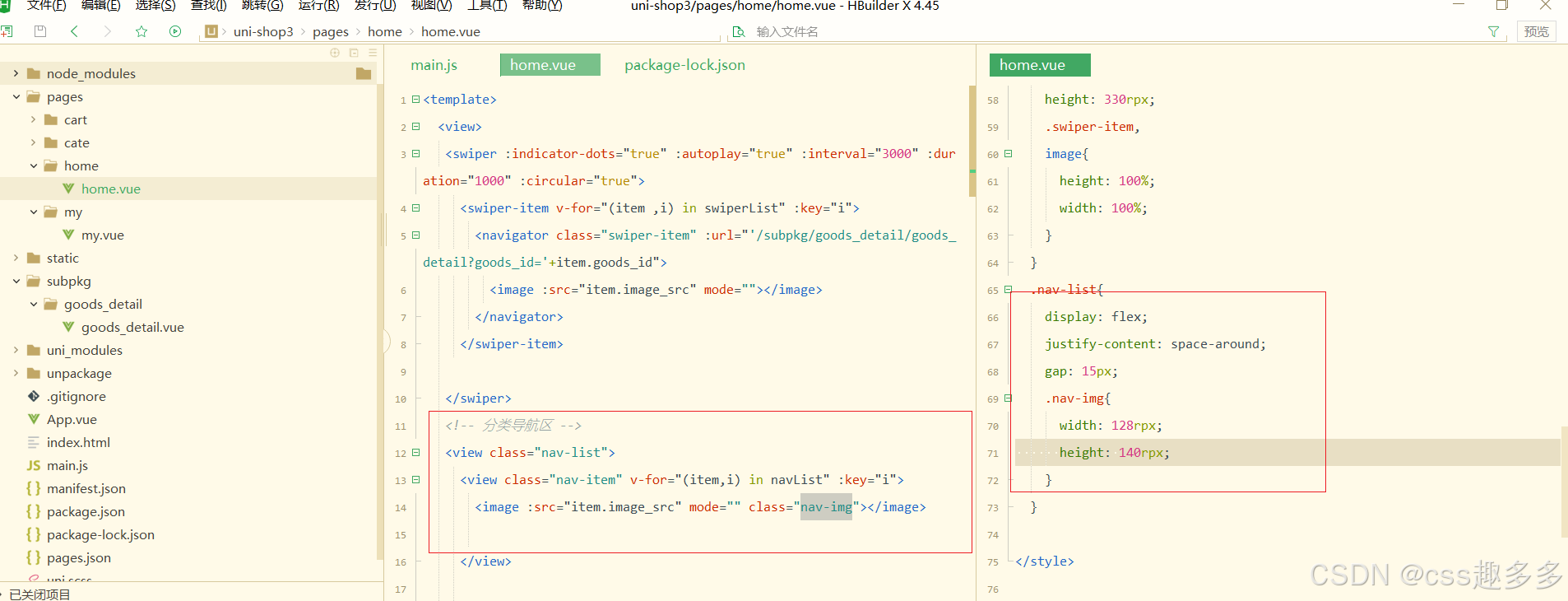Screen dimensions: 1568x601
Task: Click the left editor vertical scrollbar
Action: [x=972, y=140]
